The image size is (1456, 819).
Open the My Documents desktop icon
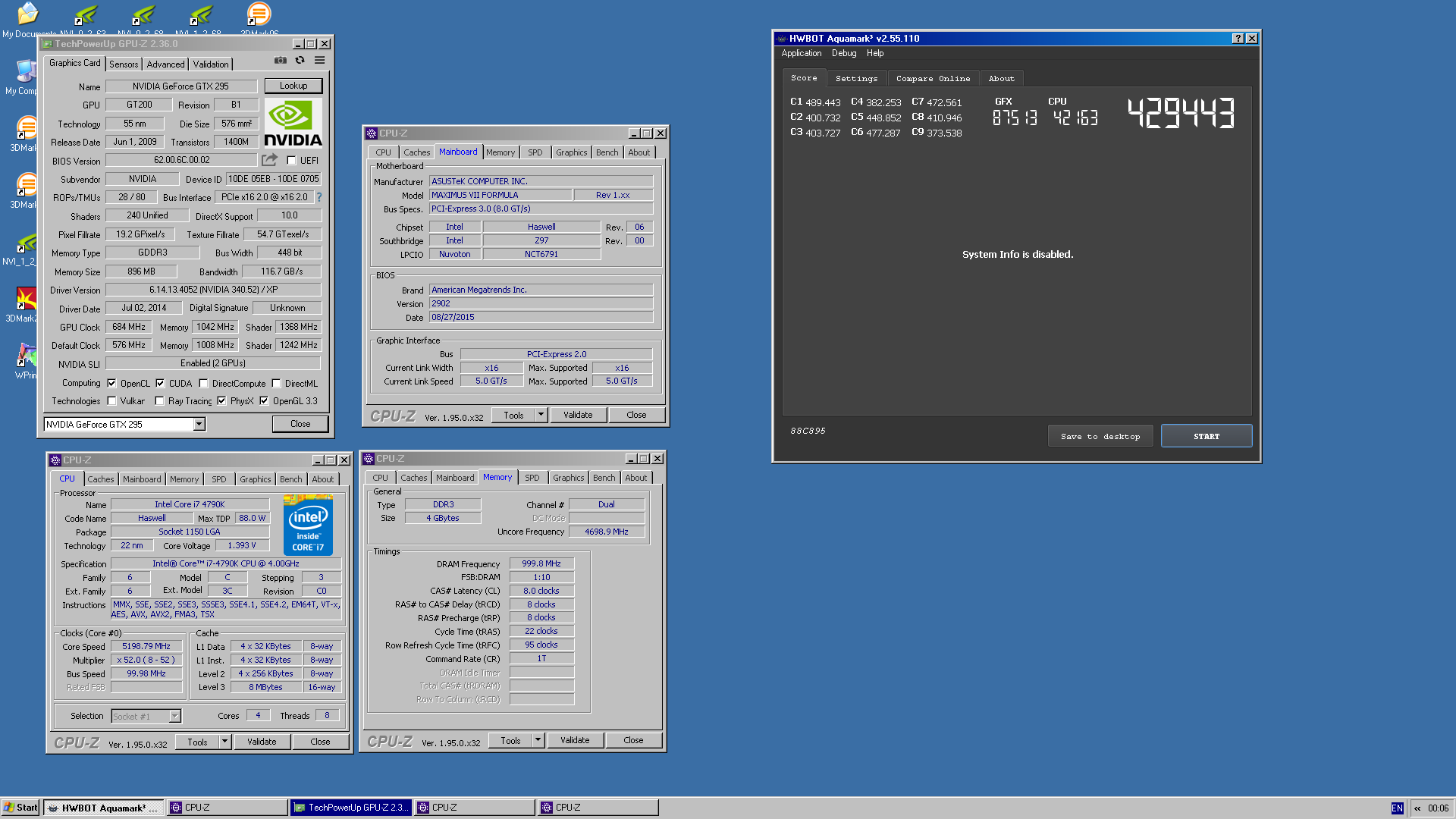point(27,14)
